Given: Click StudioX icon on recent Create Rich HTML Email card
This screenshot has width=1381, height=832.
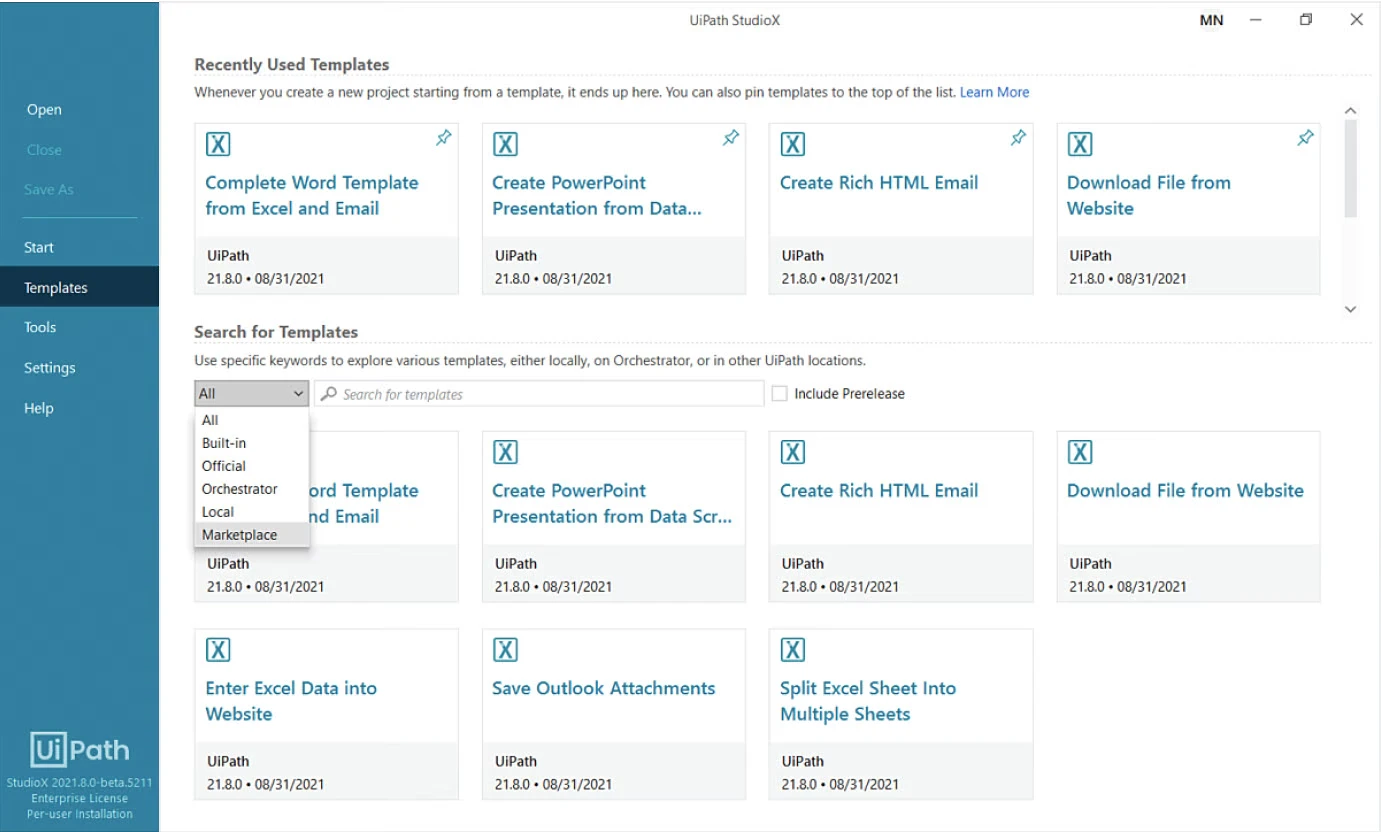Looking at the screenshot, I should (x=792, y=144).
